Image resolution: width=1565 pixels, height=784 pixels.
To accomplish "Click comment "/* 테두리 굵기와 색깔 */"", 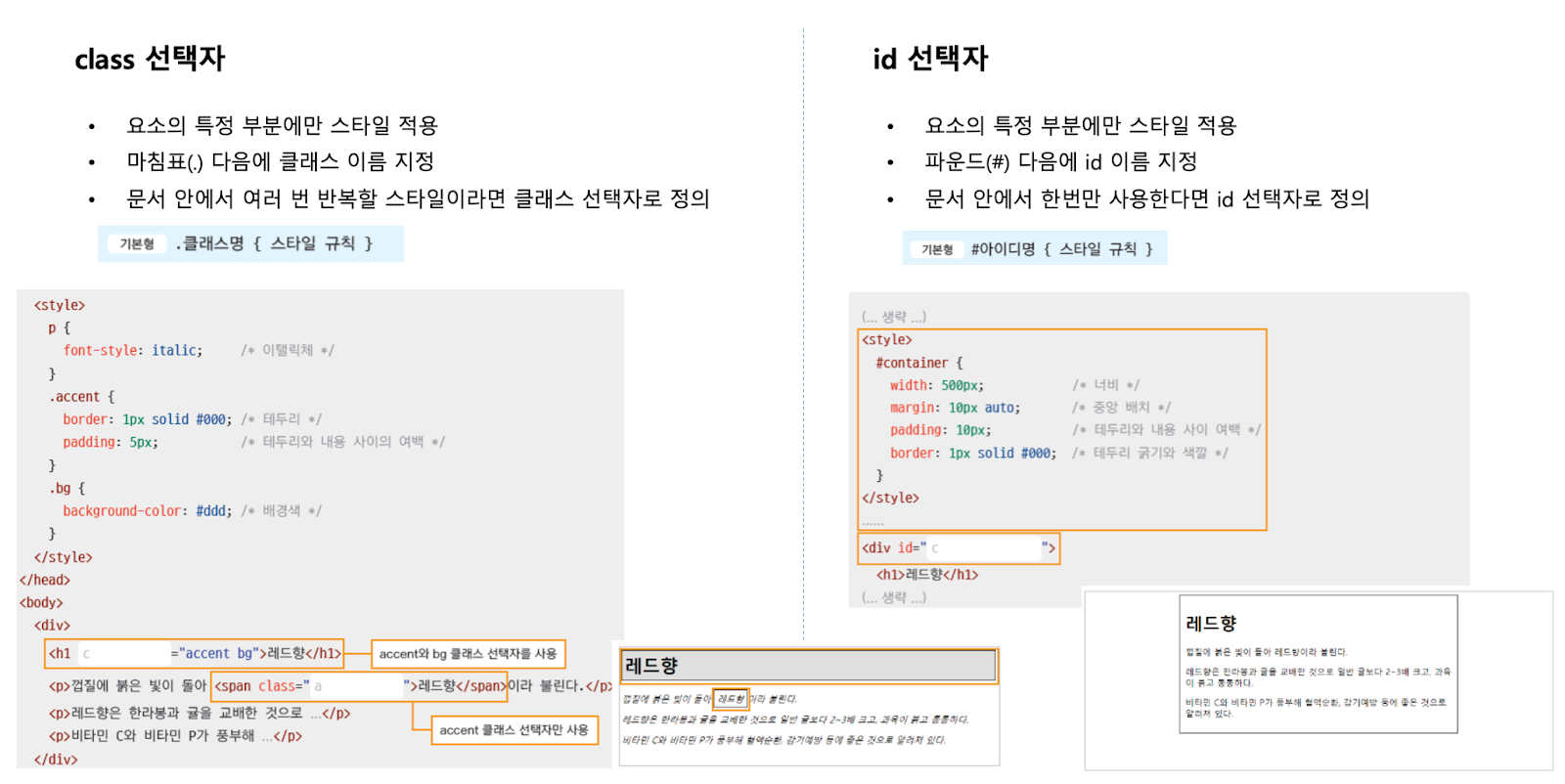I will tap(1150, 453).
